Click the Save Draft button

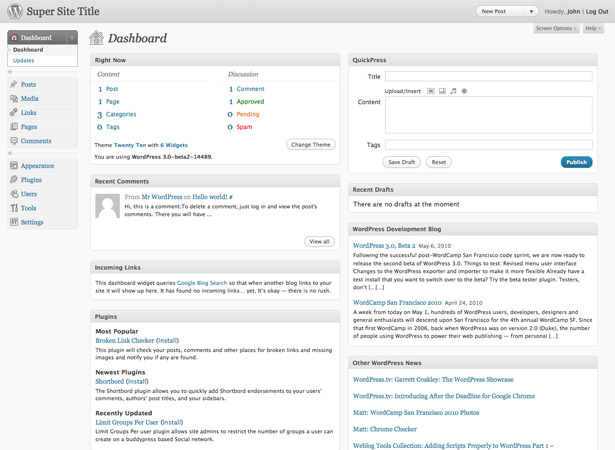(401, 162)
